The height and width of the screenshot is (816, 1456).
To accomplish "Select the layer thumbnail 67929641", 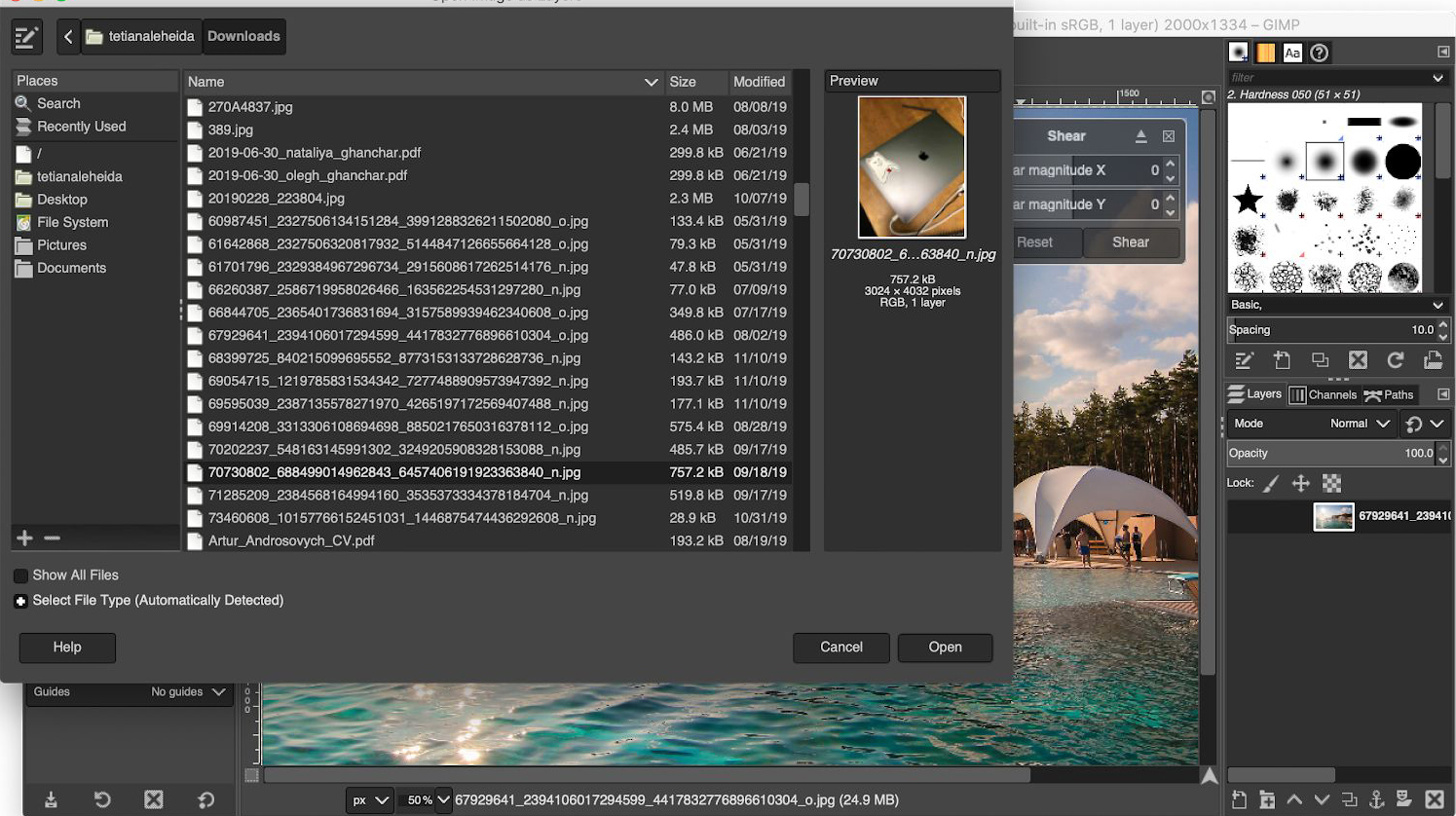I will pos(1333,516).
